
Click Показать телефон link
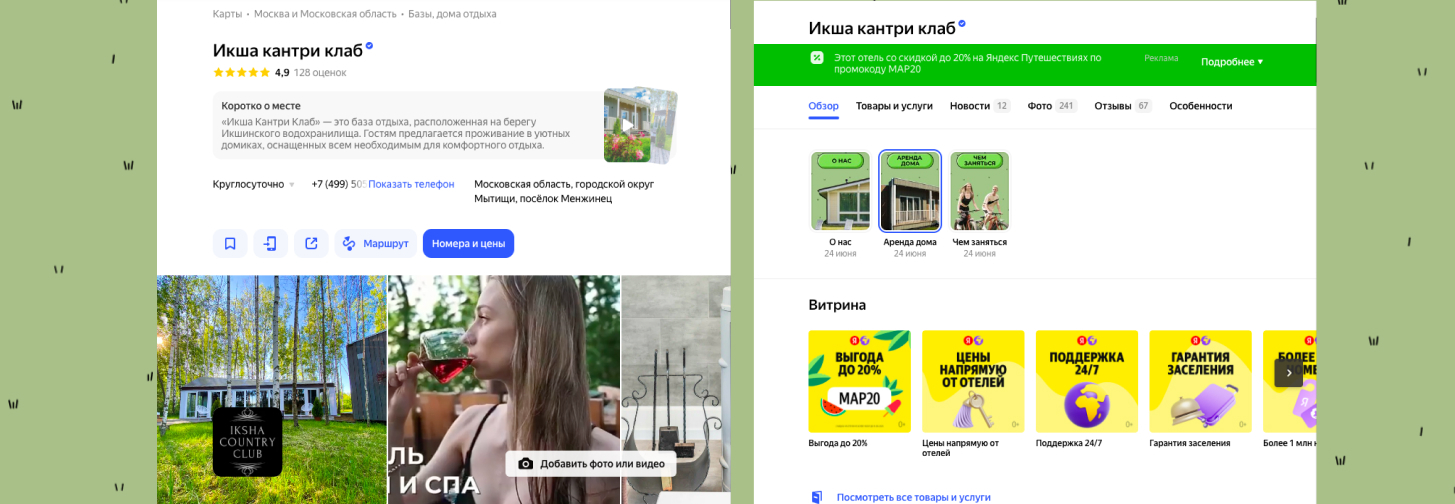click(x=411, y=184)
